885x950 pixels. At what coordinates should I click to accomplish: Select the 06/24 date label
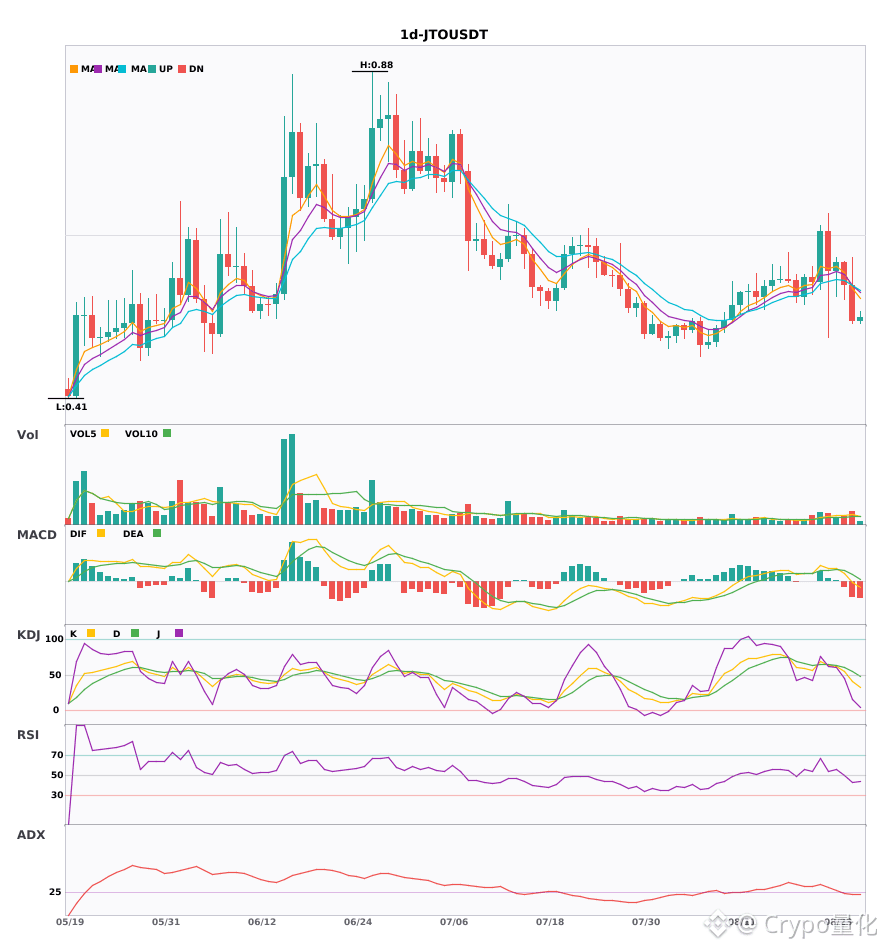358,922
